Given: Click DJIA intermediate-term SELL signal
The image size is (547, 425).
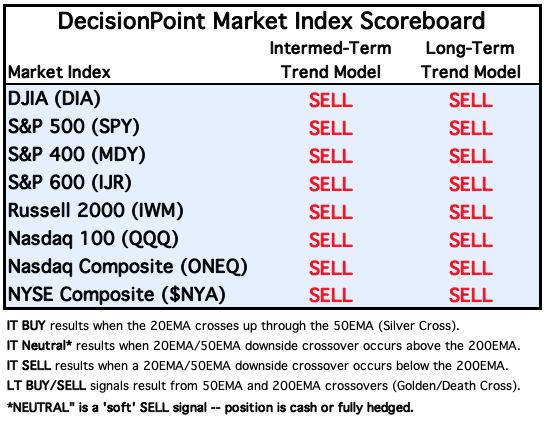Looking at the screenshot, I should [x=331, y=100].
